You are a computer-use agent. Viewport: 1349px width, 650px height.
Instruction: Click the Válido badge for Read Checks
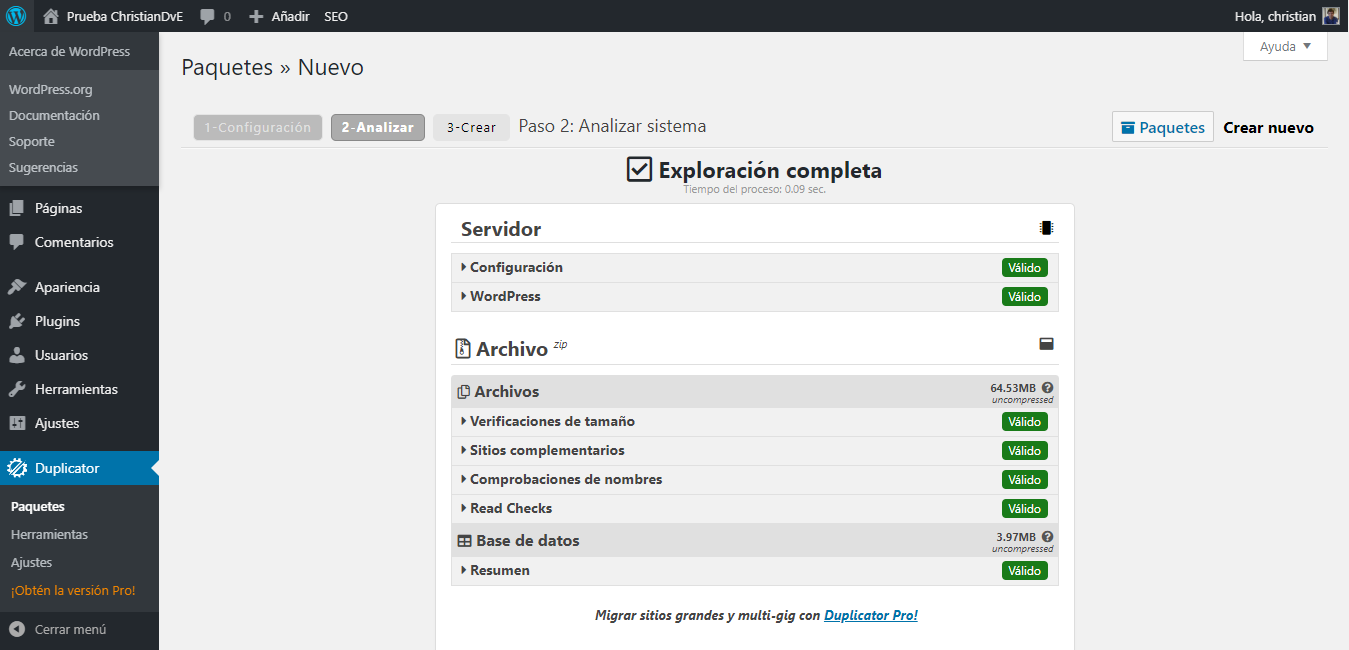click(x=1025, y=509)
